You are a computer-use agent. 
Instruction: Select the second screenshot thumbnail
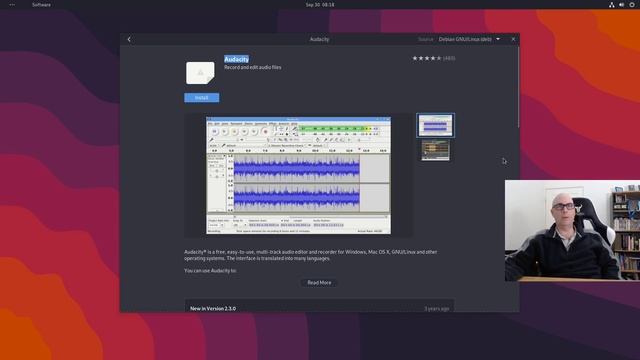(x=436, y=150)
